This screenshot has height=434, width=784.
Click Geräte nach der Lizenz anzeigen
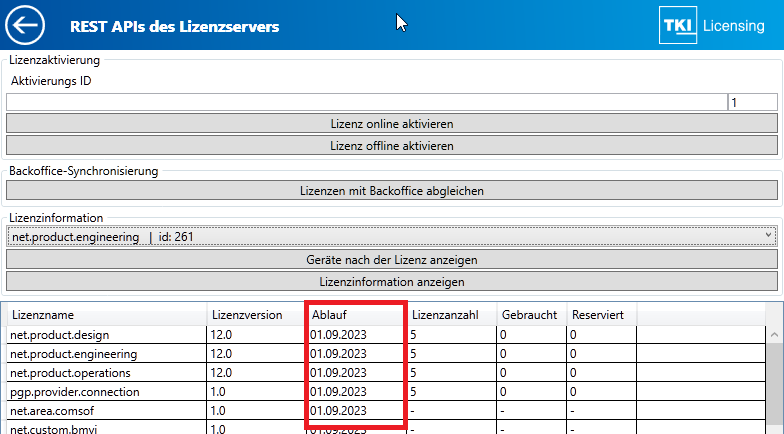click(x=392, y=260)
